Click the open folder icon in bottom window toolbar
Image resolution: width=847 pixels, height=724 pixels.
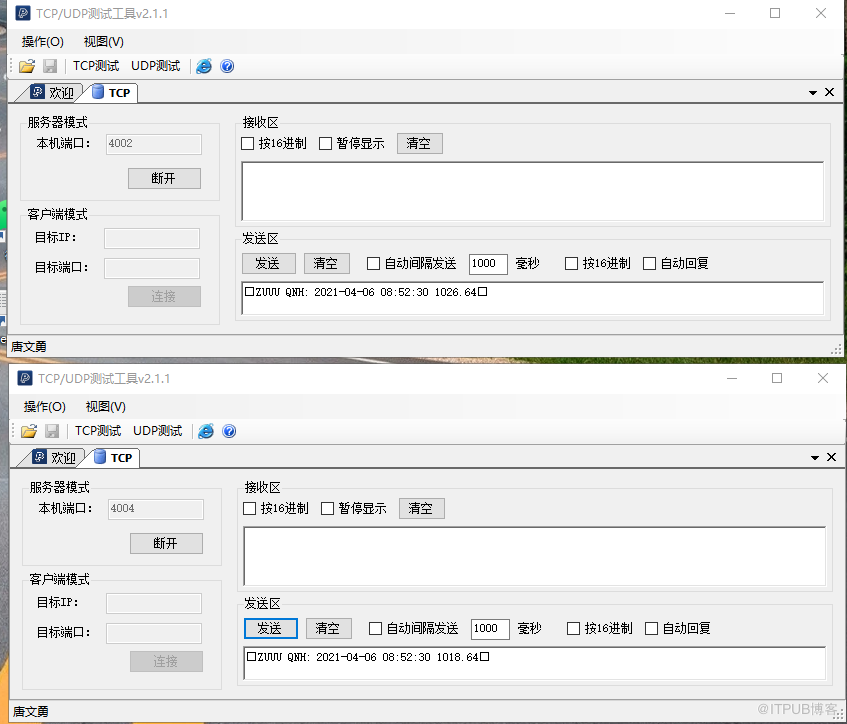click(x=29, y=431)
